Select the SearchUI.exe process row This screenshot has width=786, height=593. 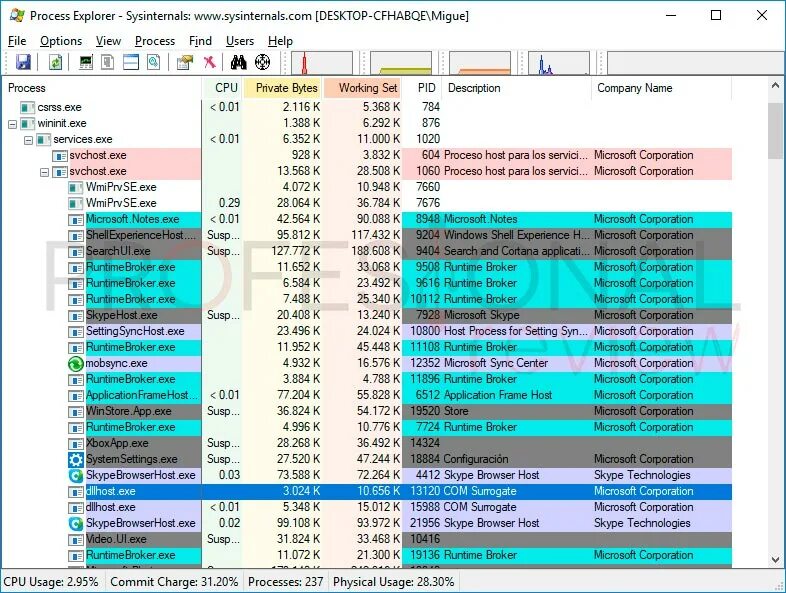tap(367, 252)
